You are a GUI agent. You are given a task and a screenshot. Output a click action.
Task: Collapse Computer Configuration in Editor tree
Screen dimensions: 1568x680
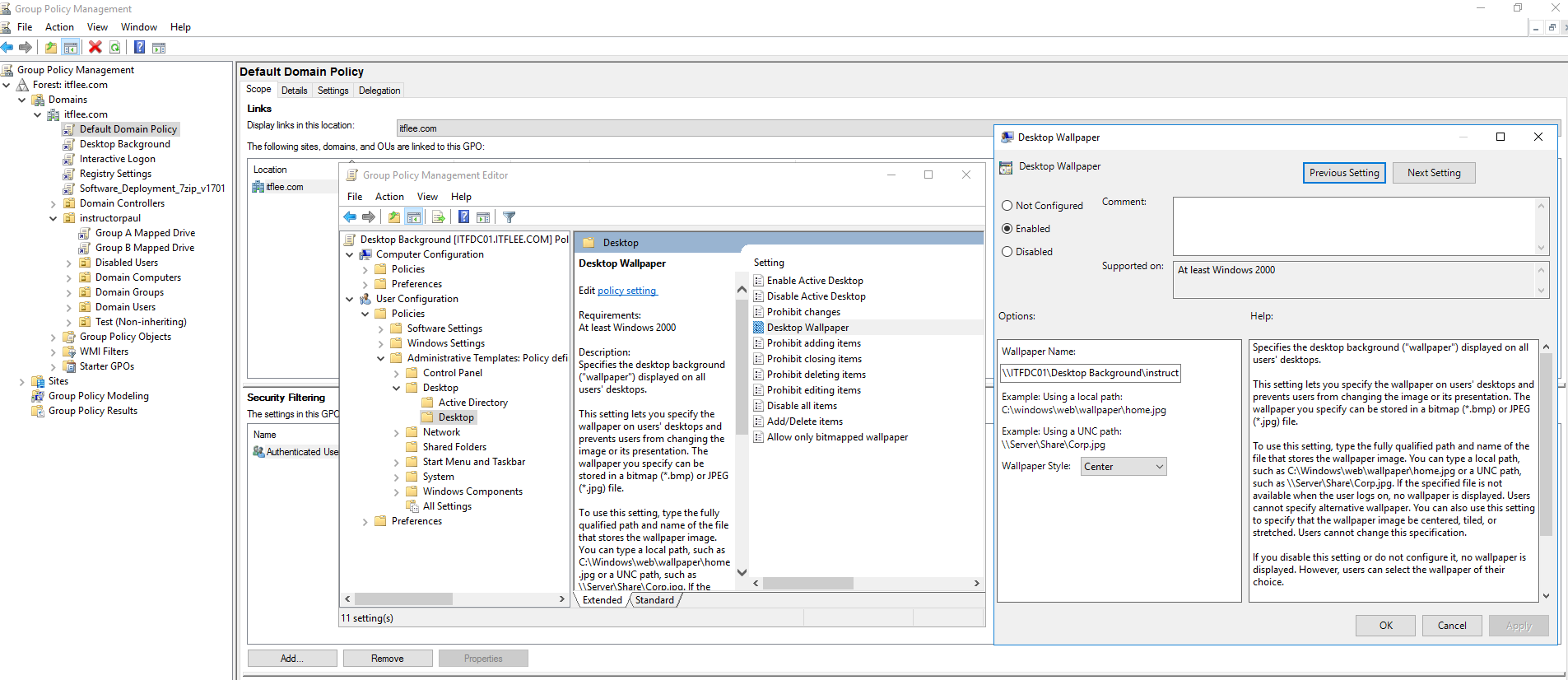[350, 254]
